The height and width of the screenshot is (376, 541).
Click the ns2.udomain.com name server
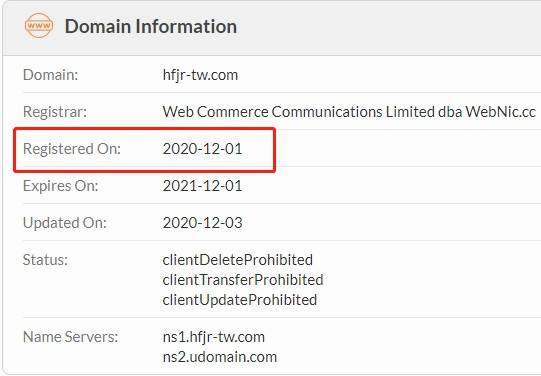pyautogui.click(x=220, y=357)
